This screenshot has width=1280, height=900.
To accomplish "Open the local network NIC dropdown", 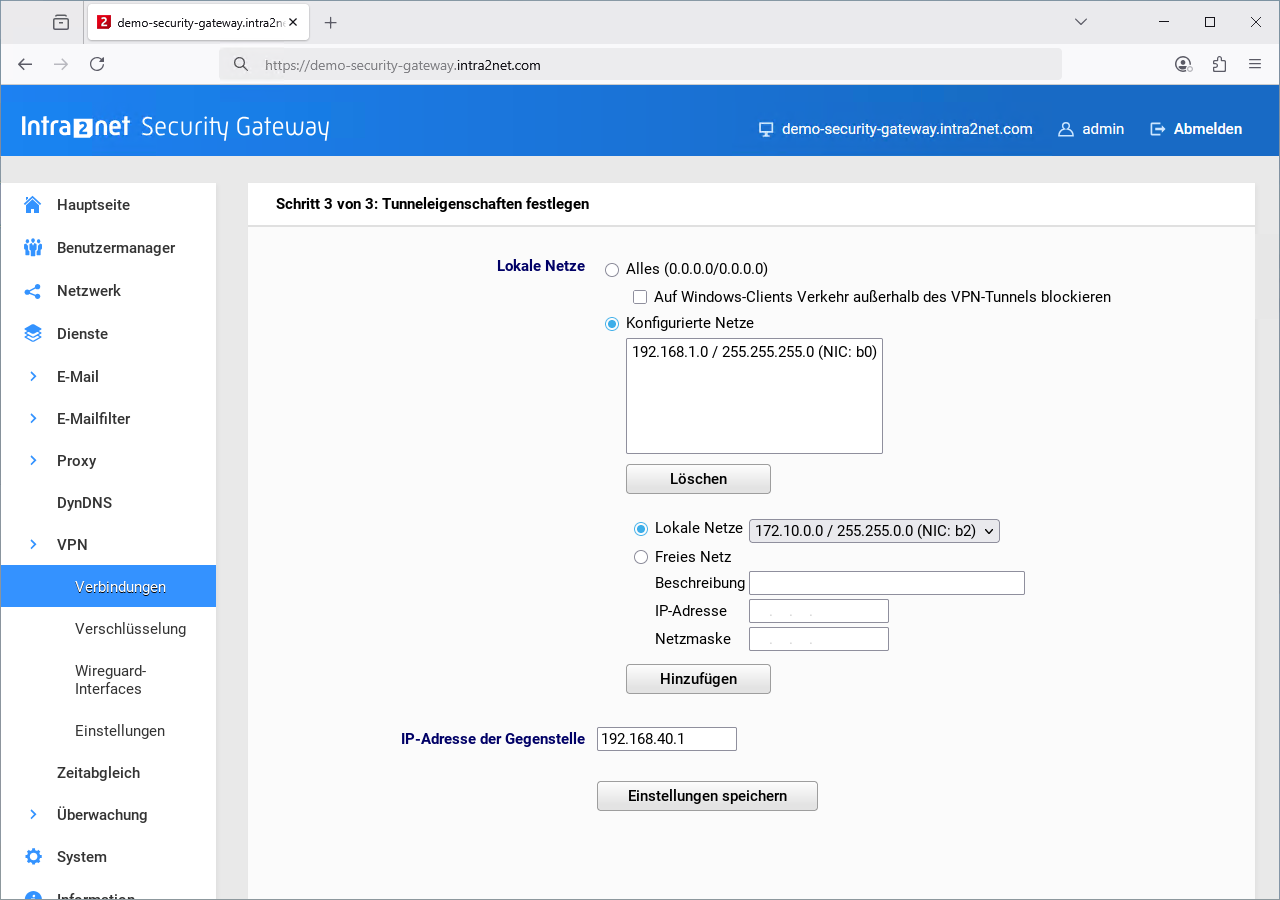I will click(873, 530).
